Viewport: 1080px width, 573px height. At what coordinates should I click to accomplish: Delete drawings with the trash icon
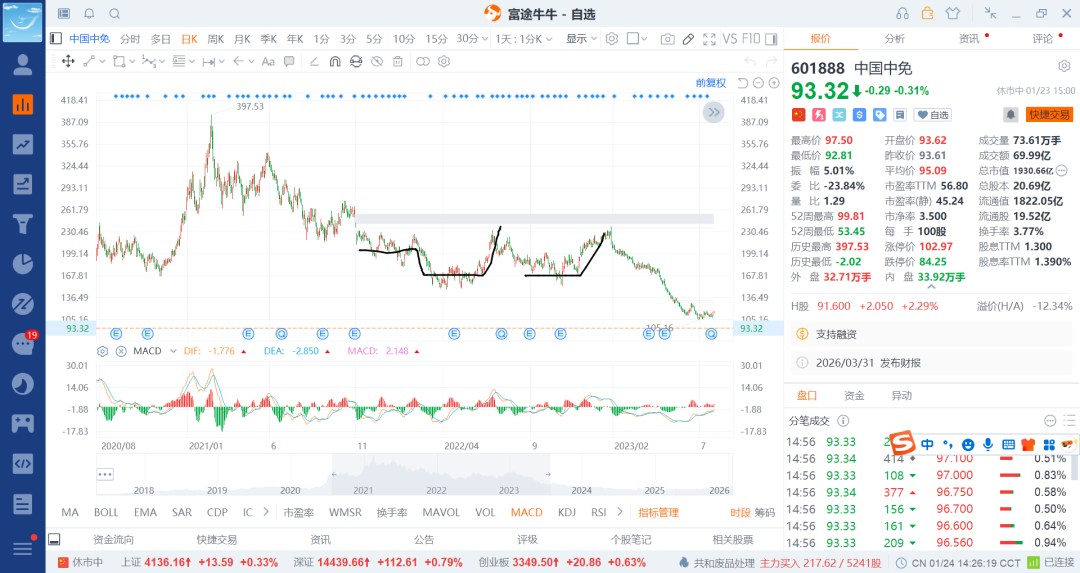[x=397, y=61]
